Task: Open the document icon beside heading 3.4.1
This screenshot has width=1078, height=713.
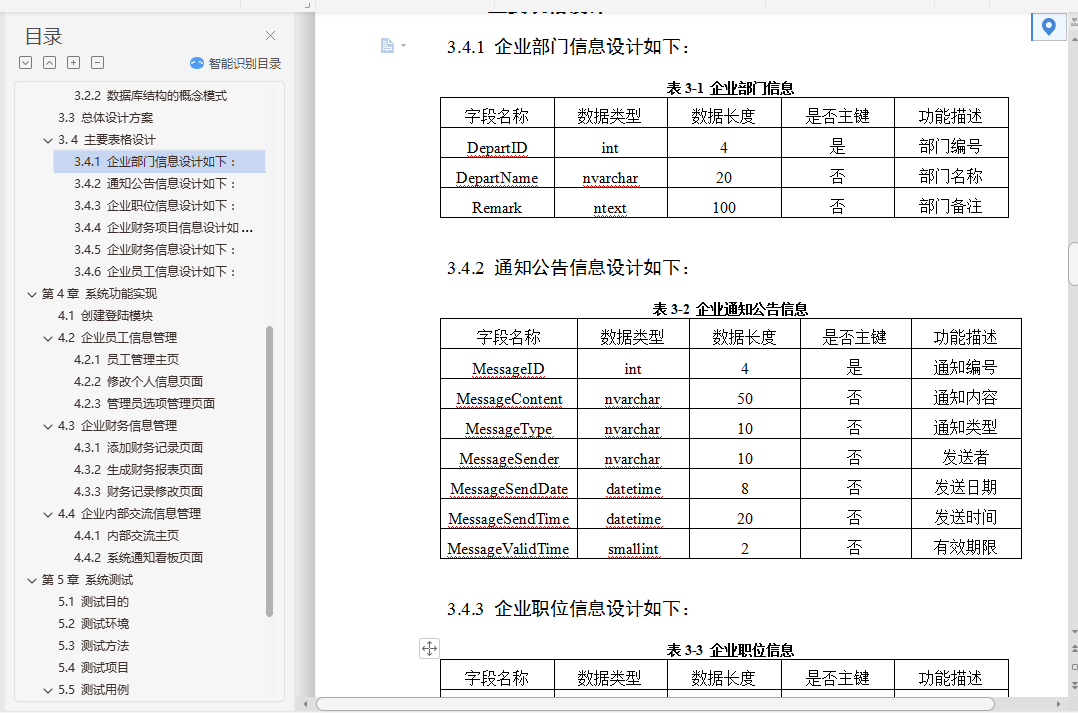Action: (x=387, y=45)
